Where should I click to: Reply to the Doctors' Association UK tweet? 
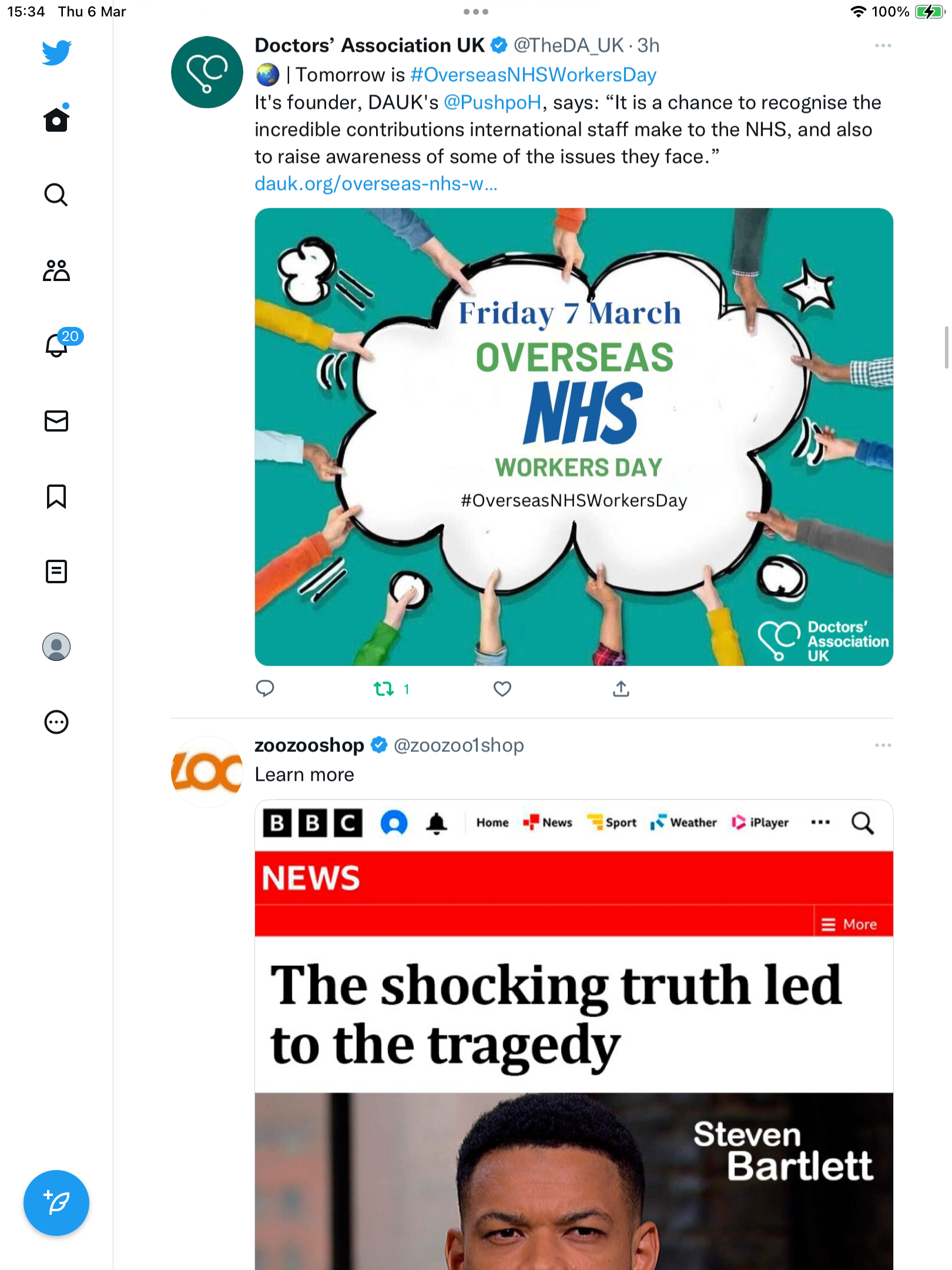[265, 689]
